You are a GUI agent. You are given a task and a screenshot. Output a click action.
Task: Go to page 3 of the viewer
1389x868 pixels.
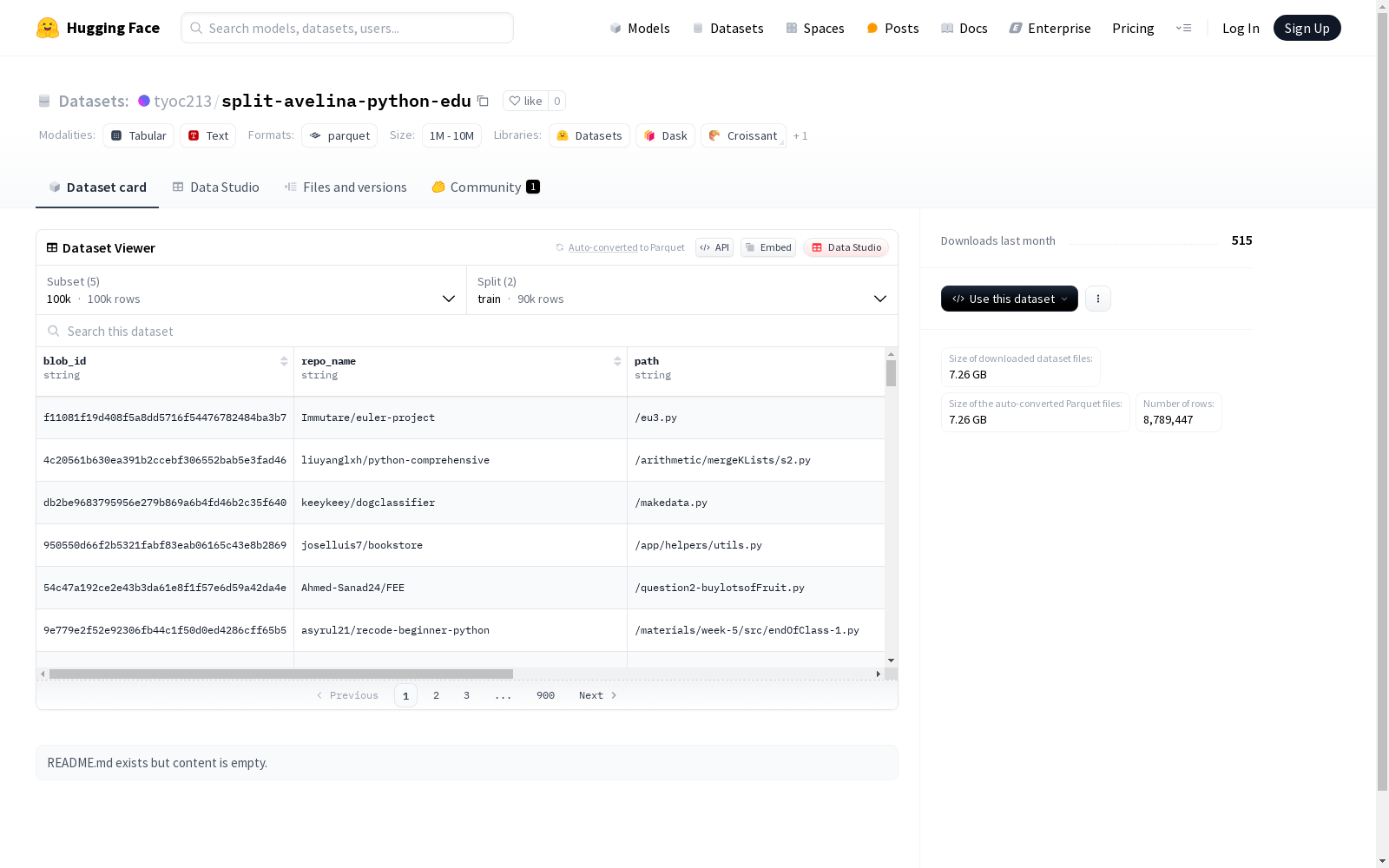[466, 695]
